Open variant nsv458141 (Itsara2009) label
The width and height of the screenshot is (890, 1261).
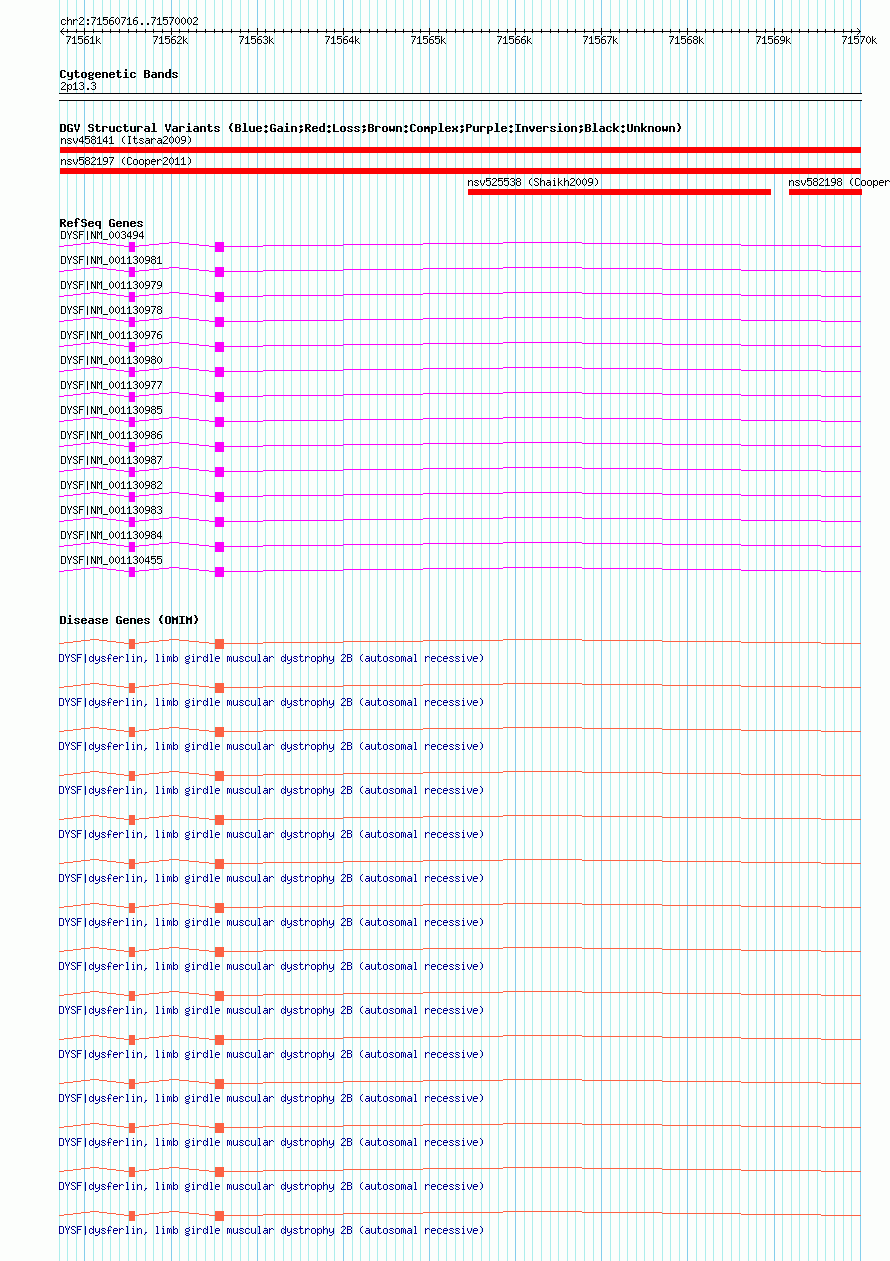tap(126, 140)
